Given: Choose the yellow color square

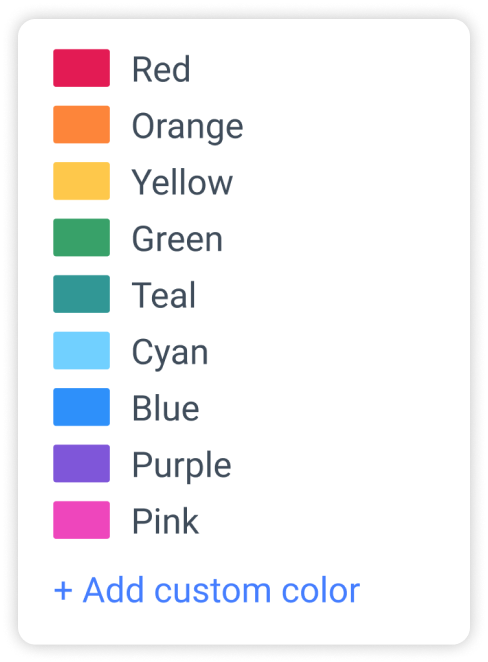Looking at the screenshot, I should pos(81,181).
